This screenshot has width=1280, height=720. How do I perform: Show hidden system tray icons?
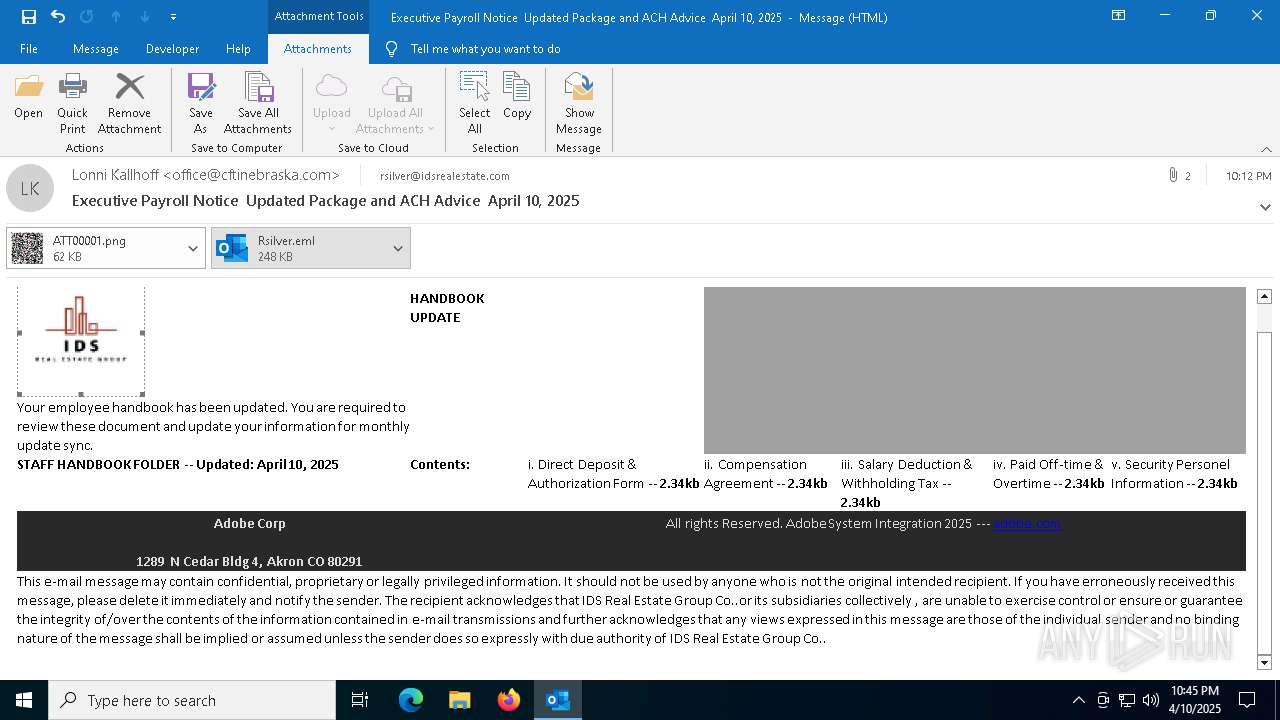click(x=1078, y=700)
